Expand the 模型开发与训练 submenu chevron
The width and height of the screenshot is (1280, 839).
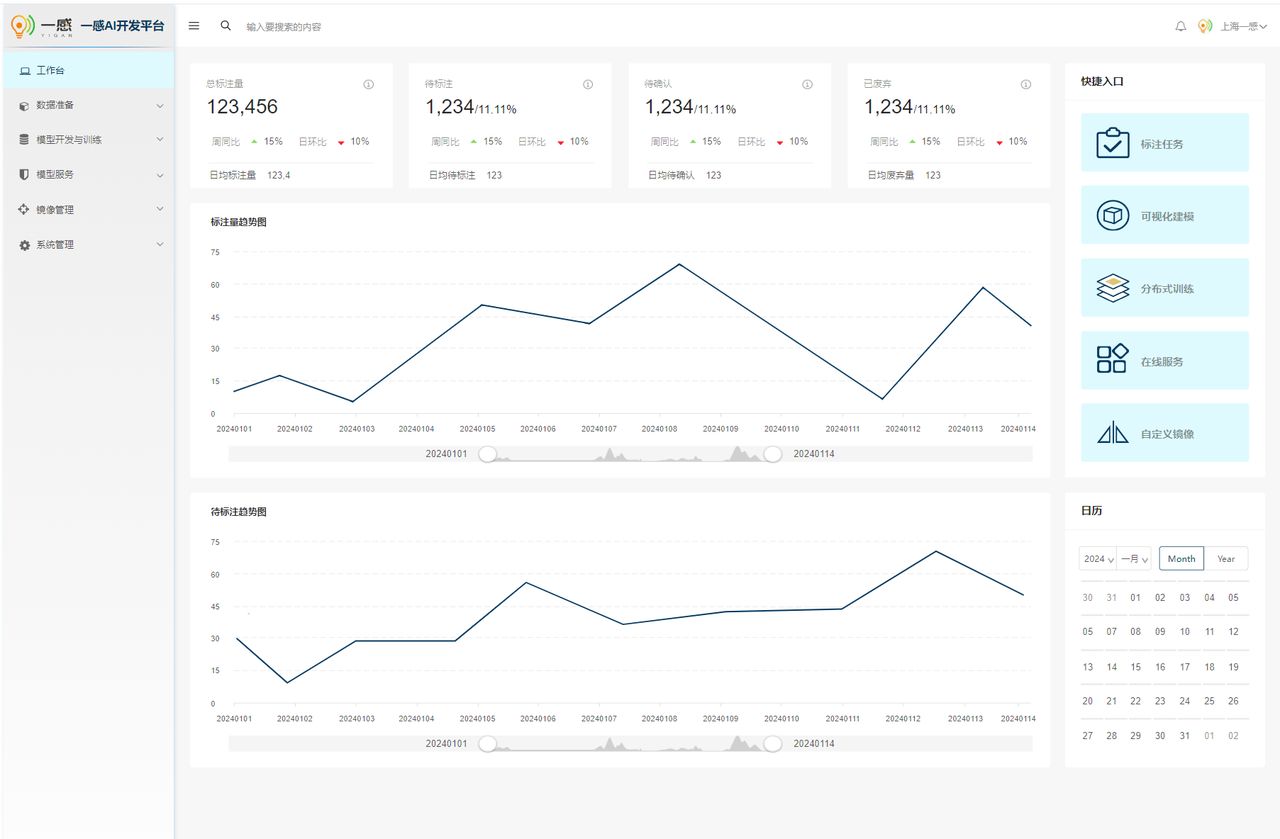(160, 140)
